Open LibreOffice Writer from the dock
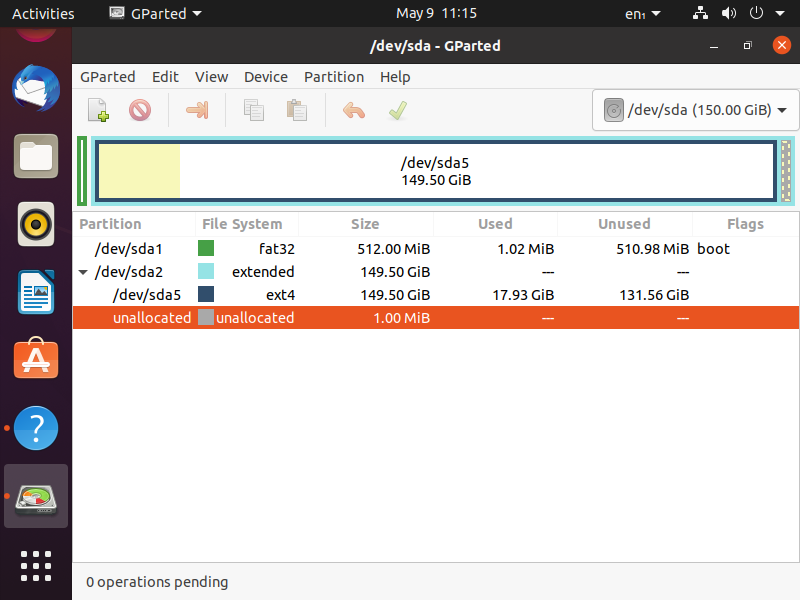Image resolution: width=800 pixels, height=600 pixels. pos(36,292)
